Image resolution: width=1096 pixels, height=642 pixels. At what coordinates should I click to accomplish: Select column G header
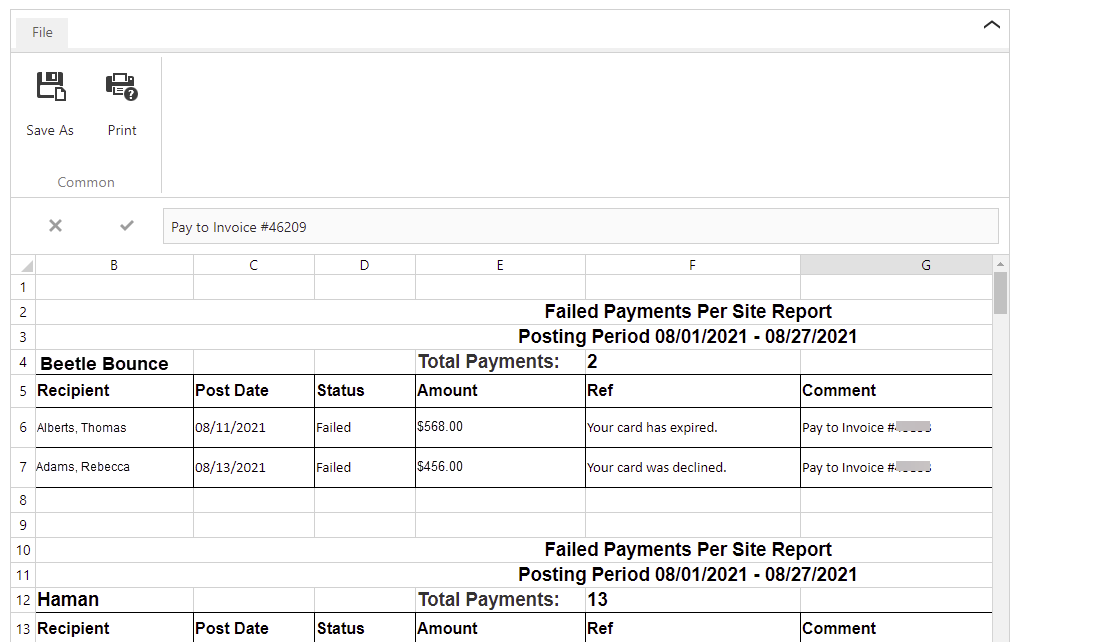[x=896, y=265]
